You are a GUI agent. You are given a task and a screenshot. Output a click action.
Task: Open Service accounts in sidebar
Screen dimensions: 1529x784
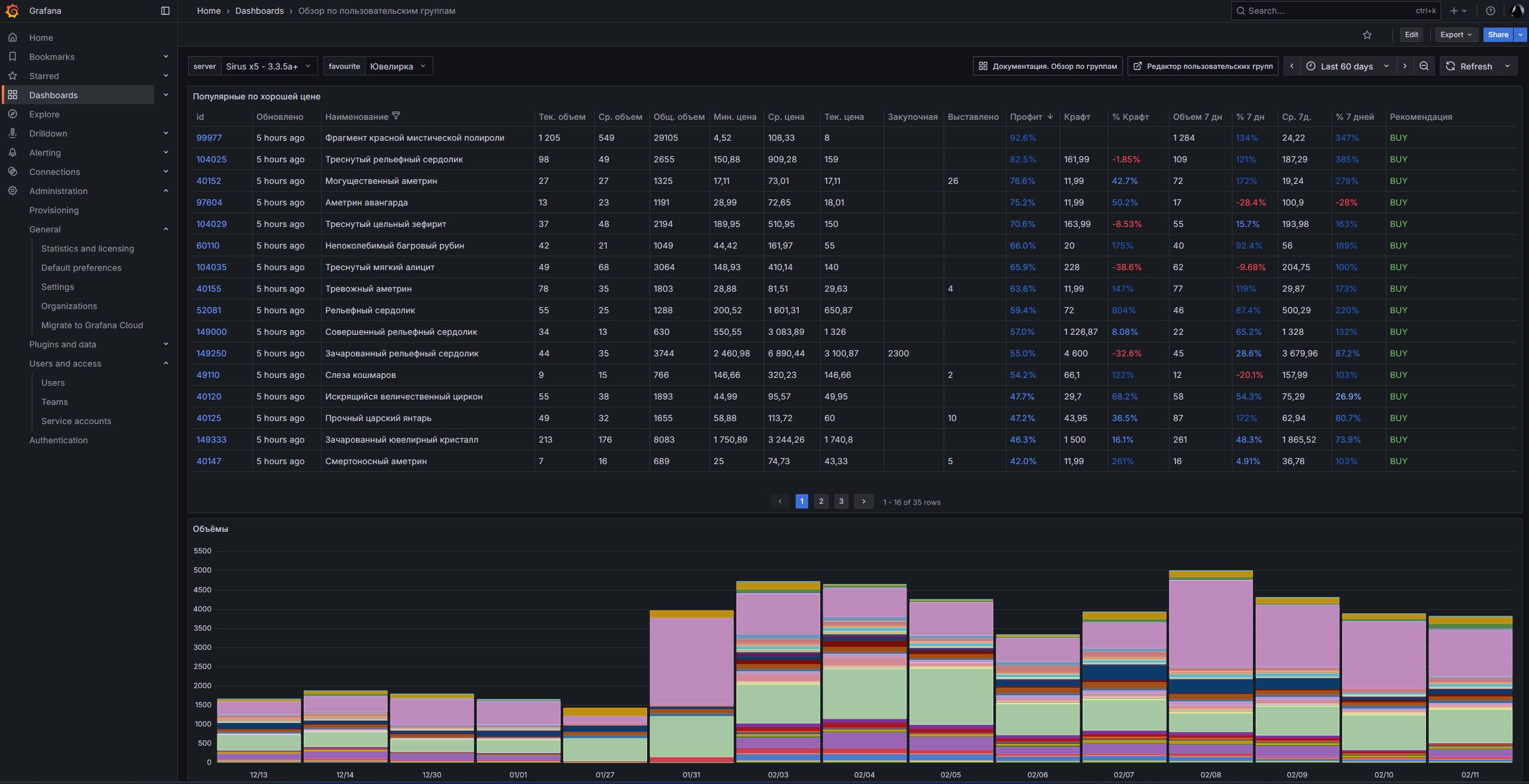(76, 421)
